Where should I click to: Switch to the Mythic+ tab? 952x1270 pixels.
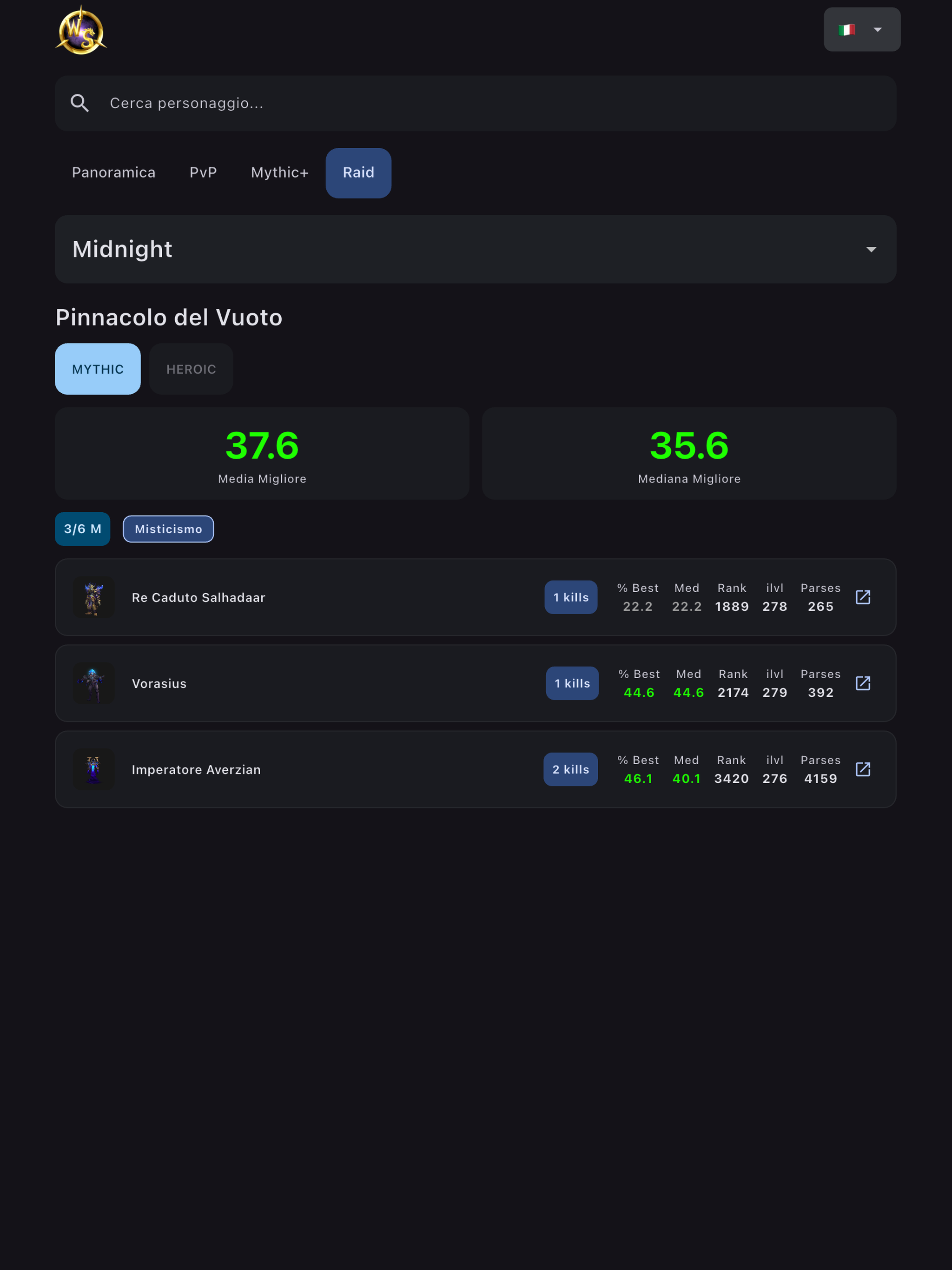tap(280, 173)
